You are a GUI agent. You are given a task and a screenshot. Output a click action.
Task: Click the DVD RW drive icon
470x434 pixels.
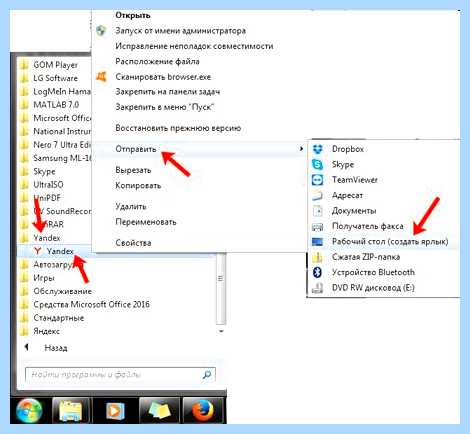point(317,288)
